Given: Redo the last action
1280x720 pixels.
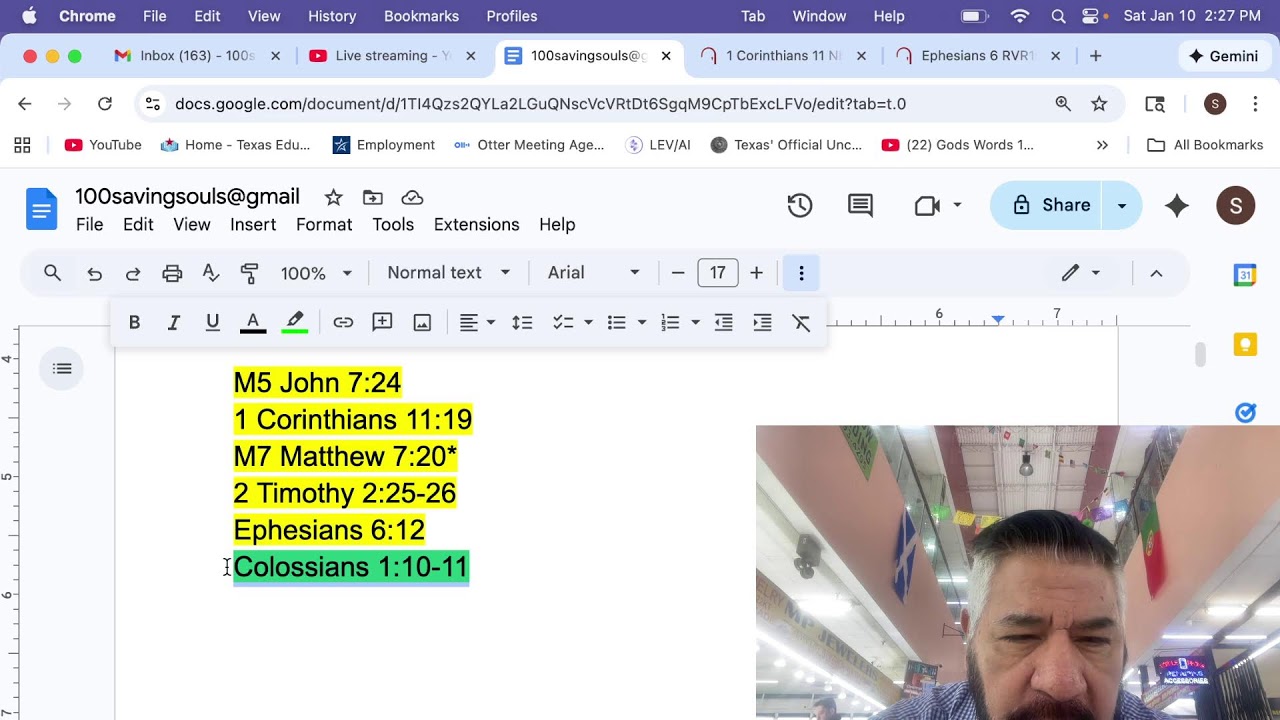Looking at the screenshot, I should [x=132, y=273].
